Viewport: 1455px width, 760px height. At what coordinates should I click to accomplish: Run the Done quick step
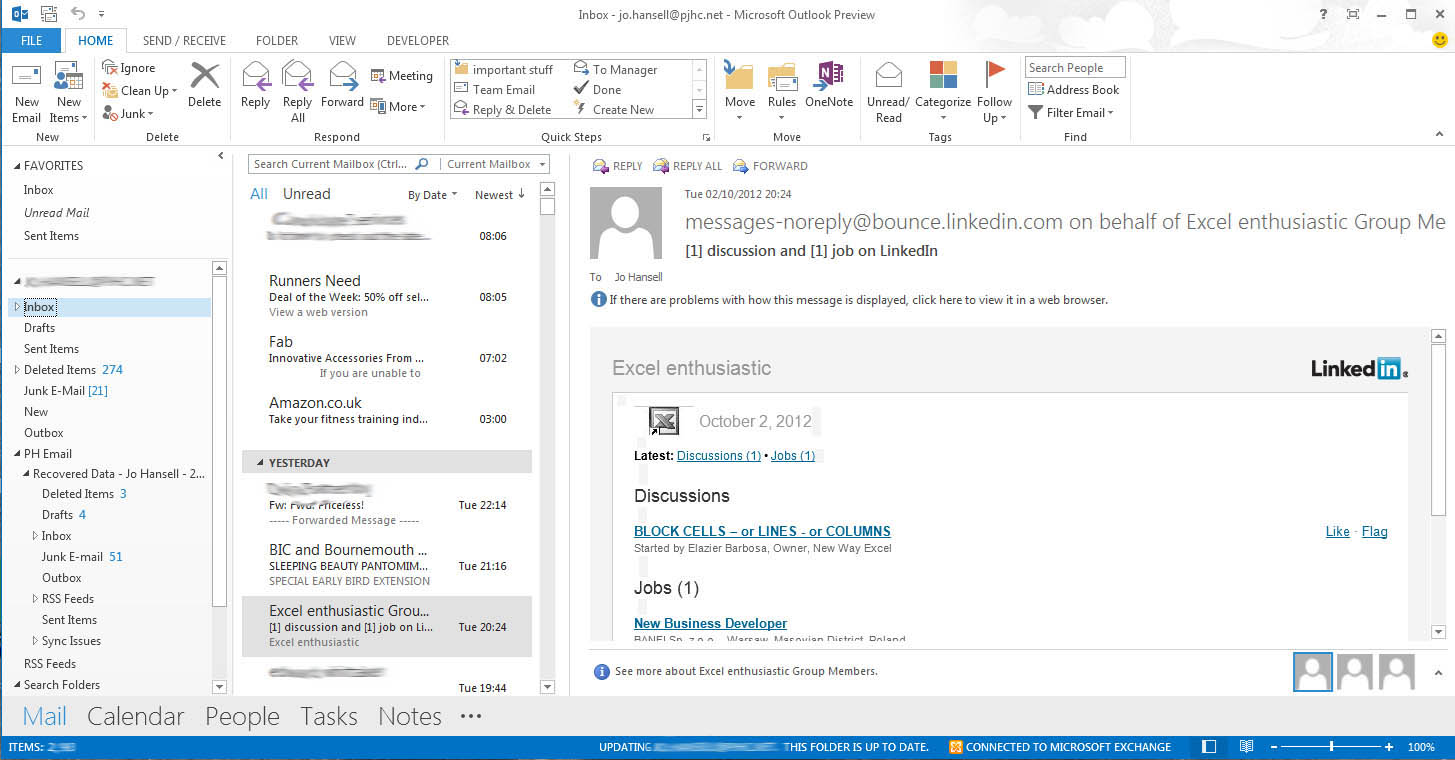click(598, 89)
